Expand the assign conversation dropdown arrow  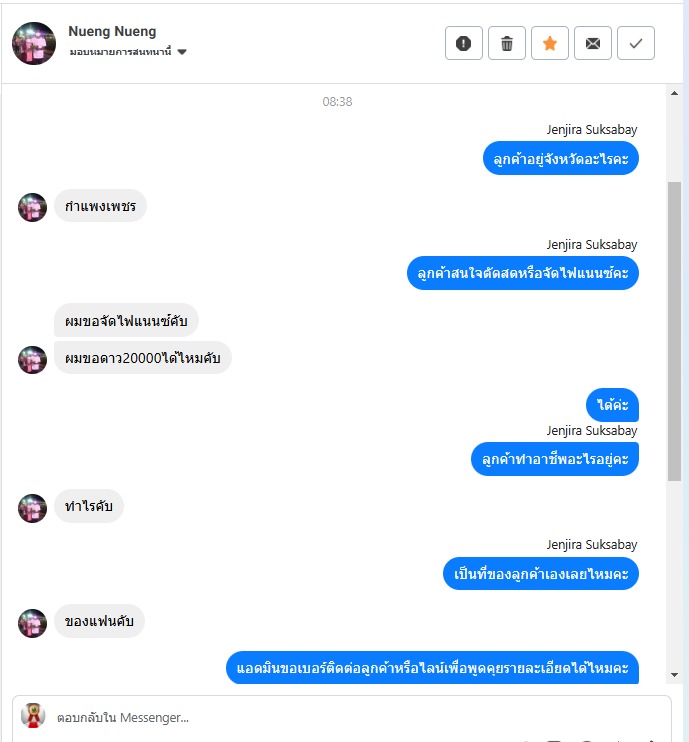point(182,52)
